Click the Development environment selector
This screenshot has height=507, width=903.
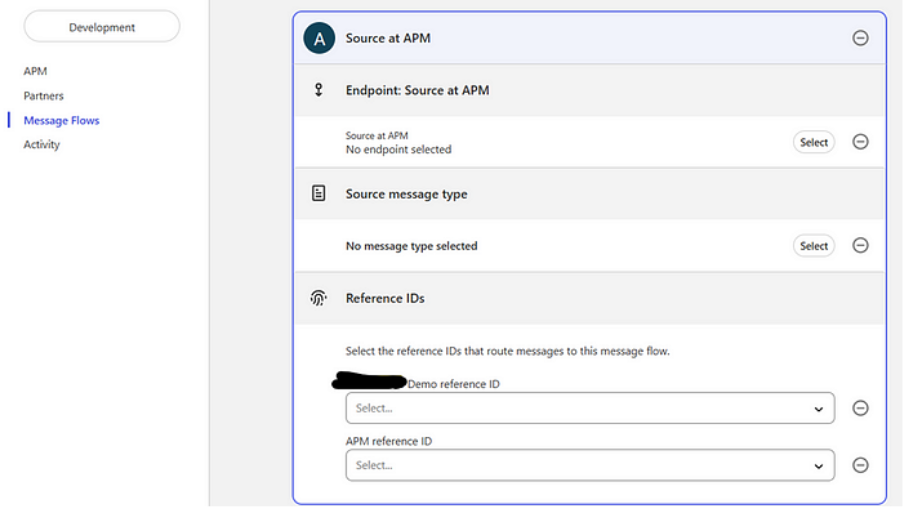(x=102, y=27)
